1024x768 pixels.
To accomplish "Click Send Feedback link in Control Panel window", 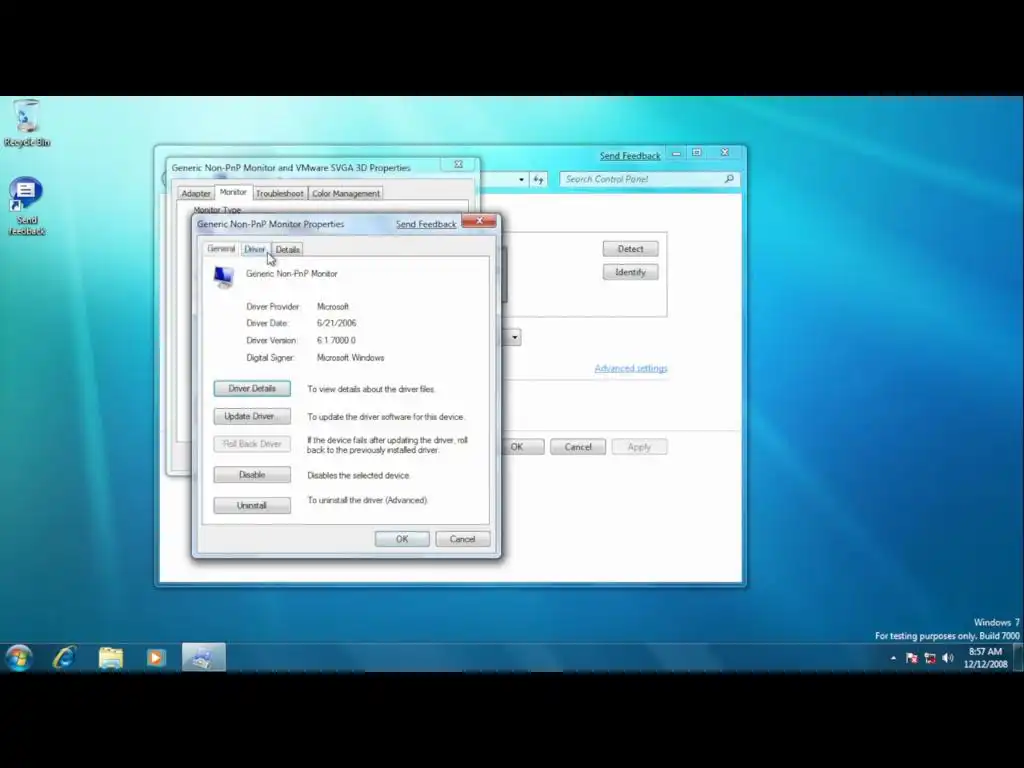I will (630, 156).
